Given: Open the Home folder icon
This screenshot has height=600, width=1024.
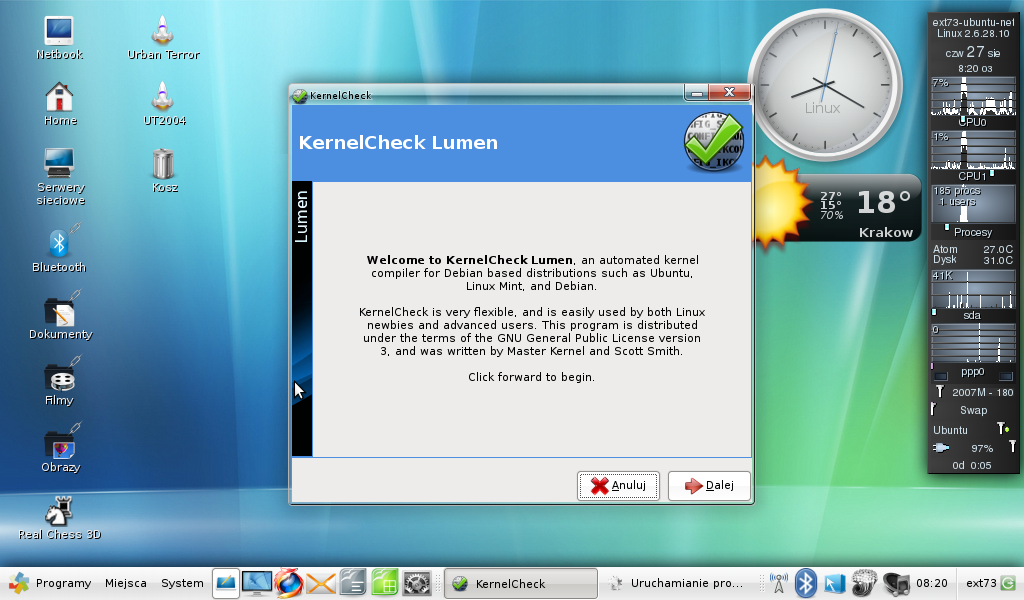Looking at the screenshot, I should (60, 98).
